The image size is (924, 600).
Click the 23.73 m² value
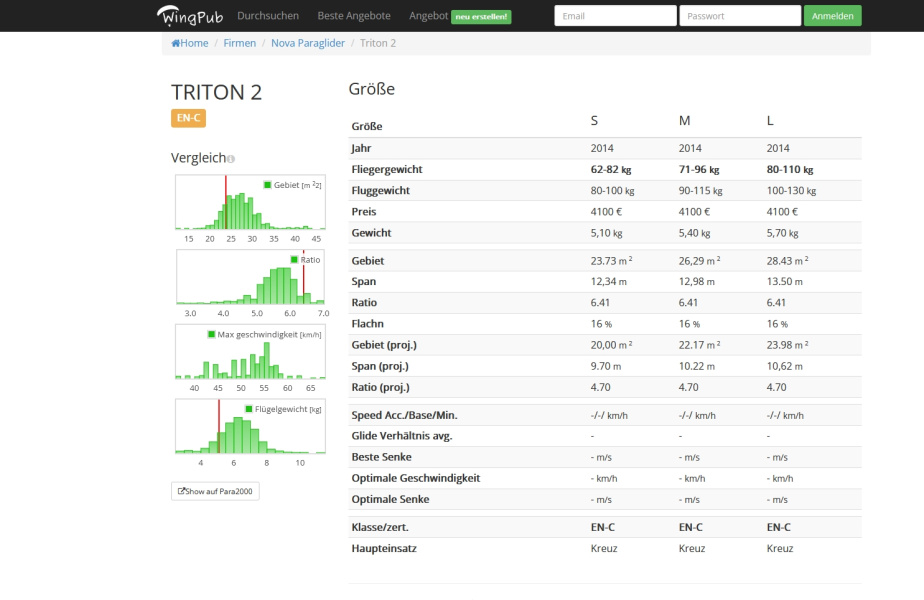[611, 261]
